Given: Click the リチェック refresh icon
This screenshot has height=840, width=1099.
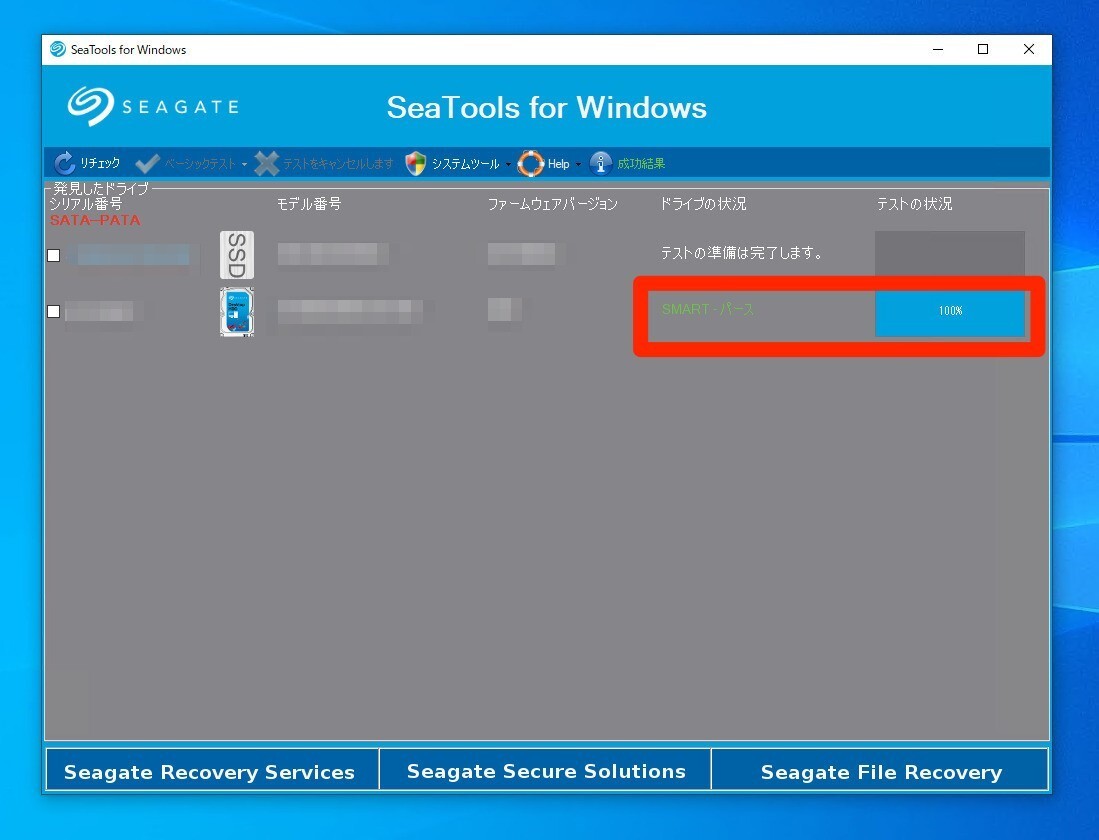Looking at the screenshot, I should point(64,163).
